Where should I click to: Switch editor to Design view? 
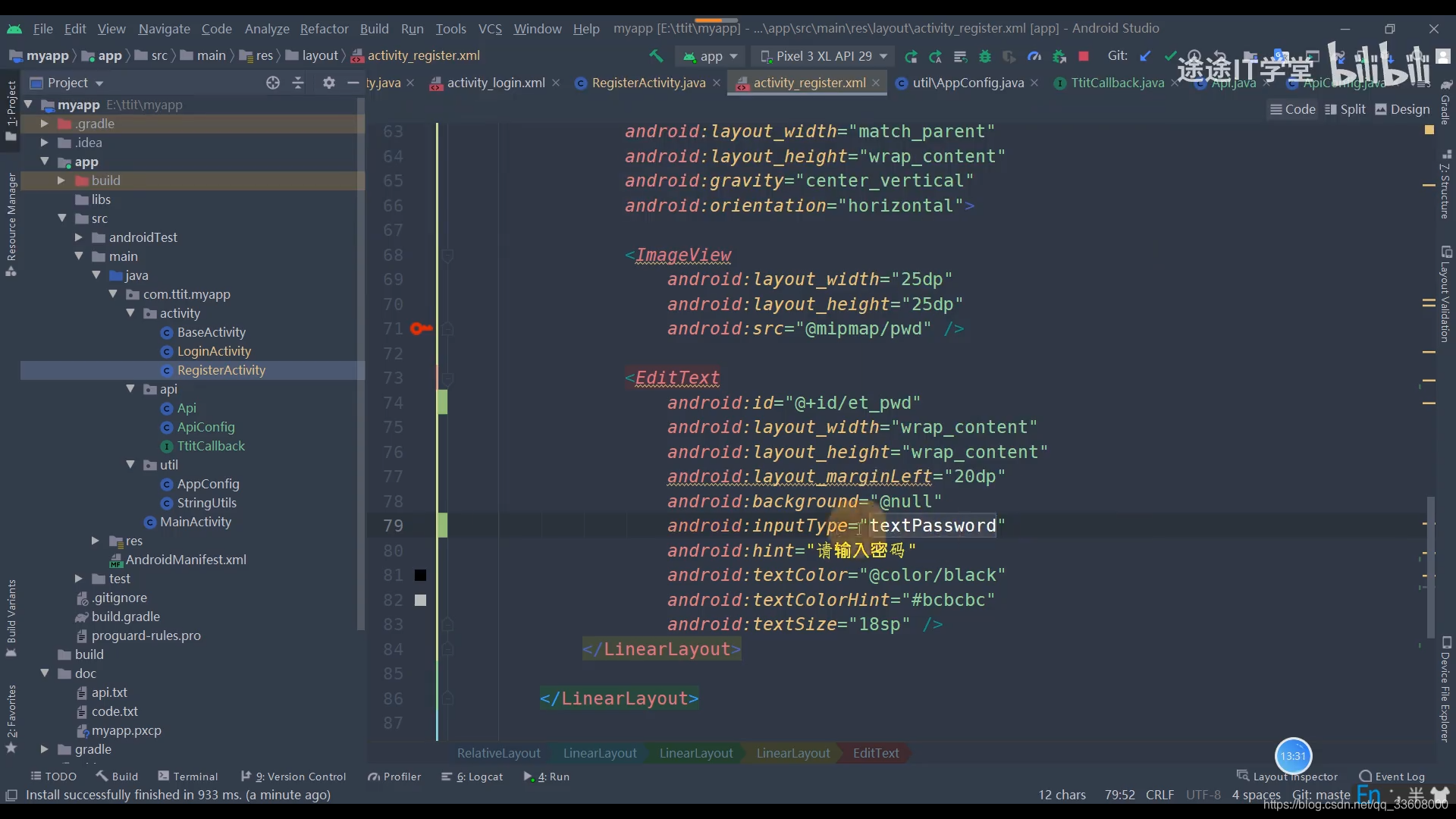(1402, 109)
